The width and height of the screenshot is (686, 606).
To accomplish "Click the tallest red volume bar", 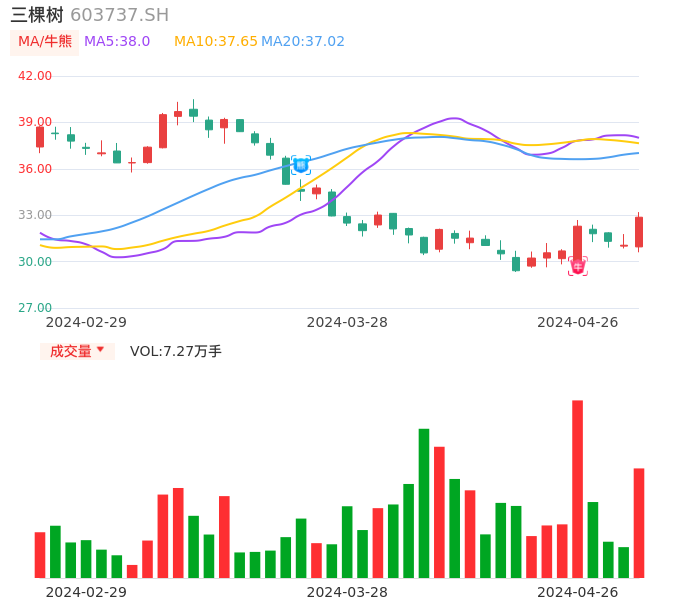I will [578, 488].
